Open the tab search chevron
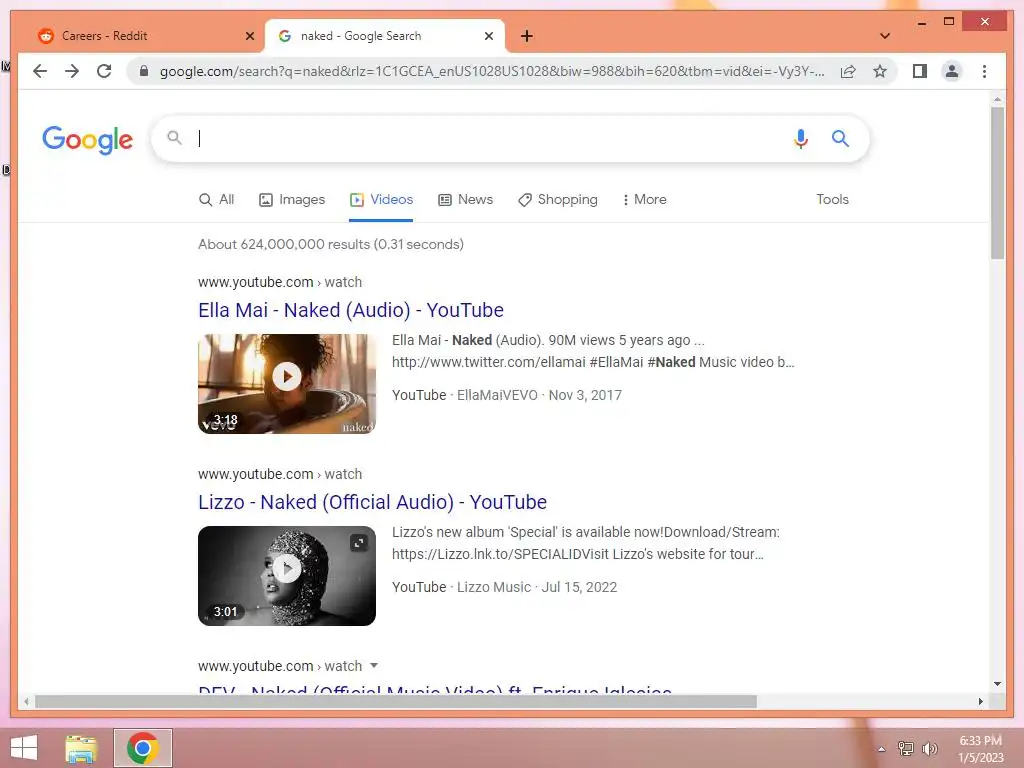Image resolution: width=1024 pixels, height=768 pixels. [884, 36]
